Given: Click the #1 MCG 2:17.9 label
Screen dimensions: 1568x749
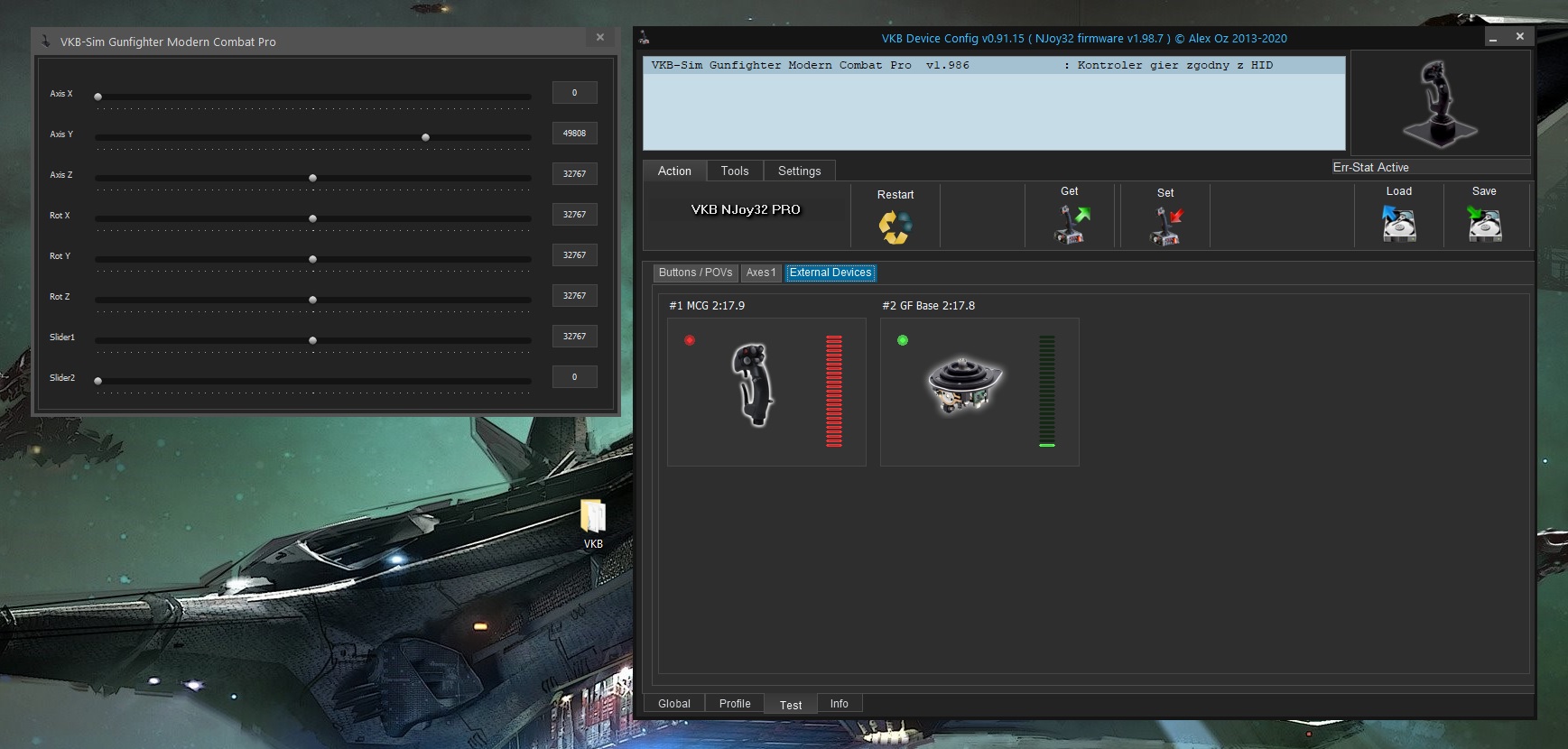Looking at the screenshot, I should coord(707,306).
